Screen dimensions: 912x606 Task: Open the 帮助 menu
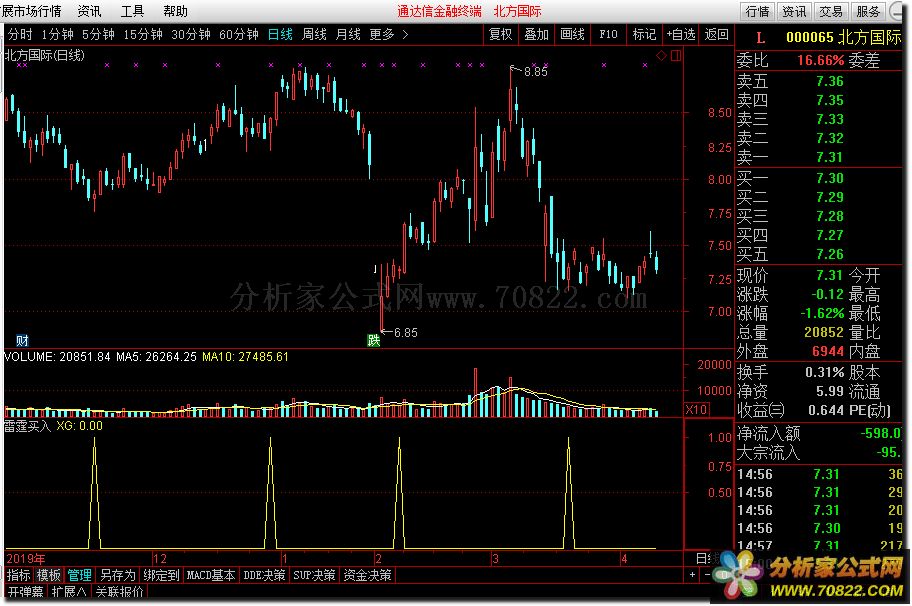[176, 12]
